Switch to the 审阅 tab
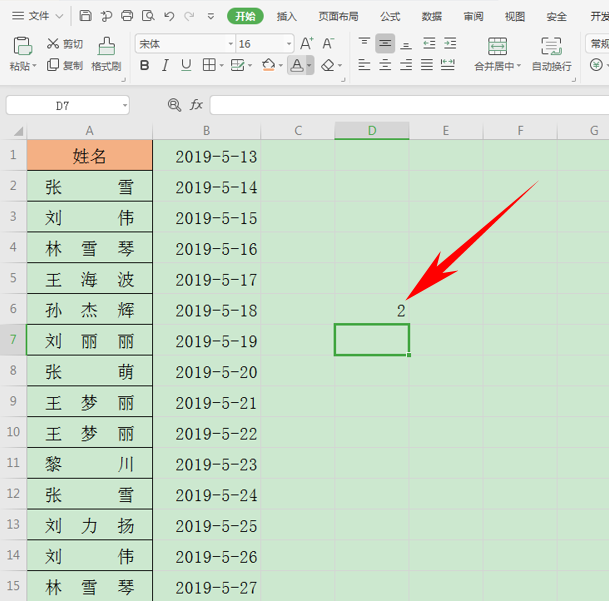 tap(473, 16)
